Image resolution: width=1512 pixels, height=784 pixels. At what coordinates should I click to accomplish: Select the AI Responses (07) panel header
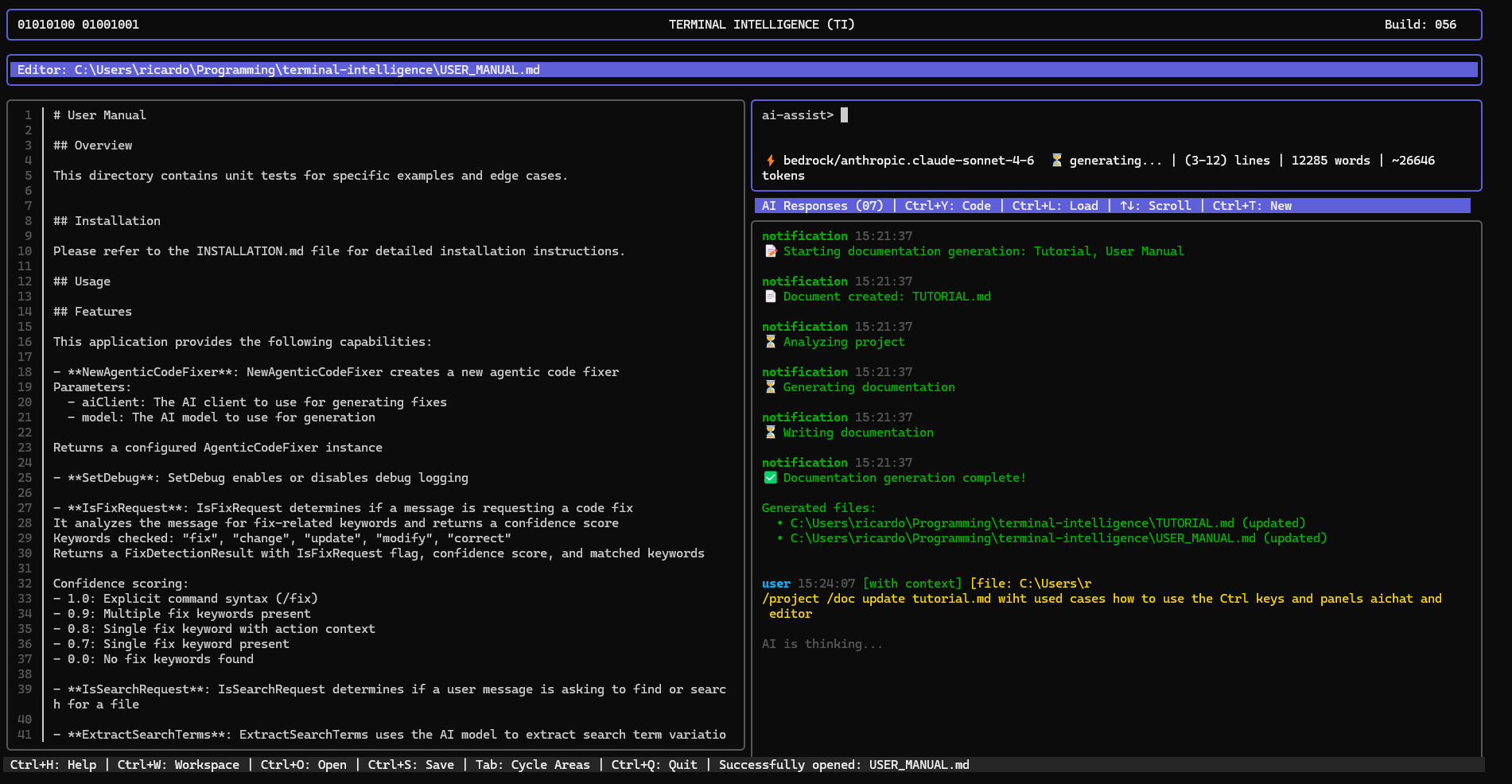click(823, 205)
